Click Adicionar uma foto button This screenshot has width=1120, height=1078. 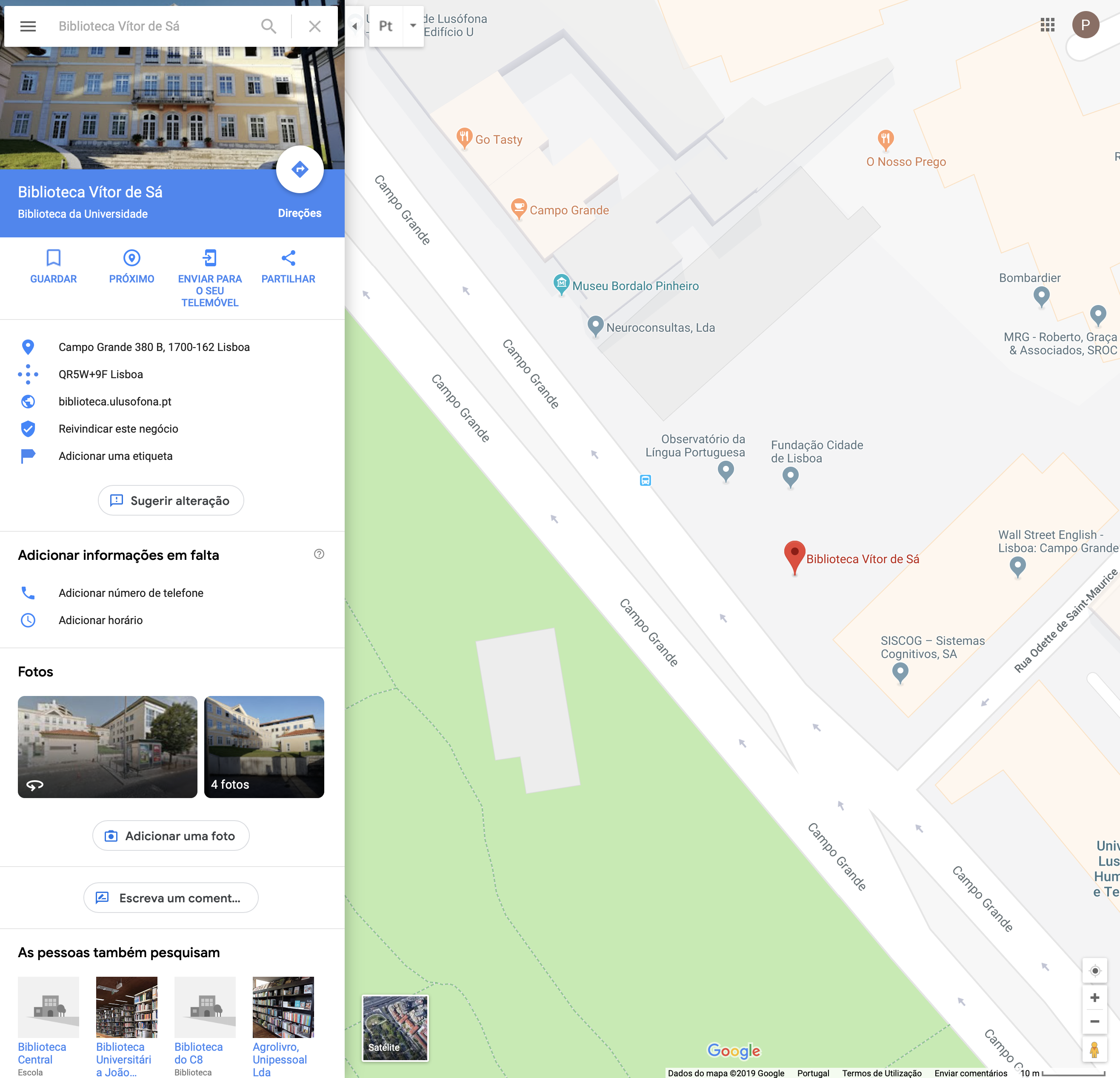point(171,836)
